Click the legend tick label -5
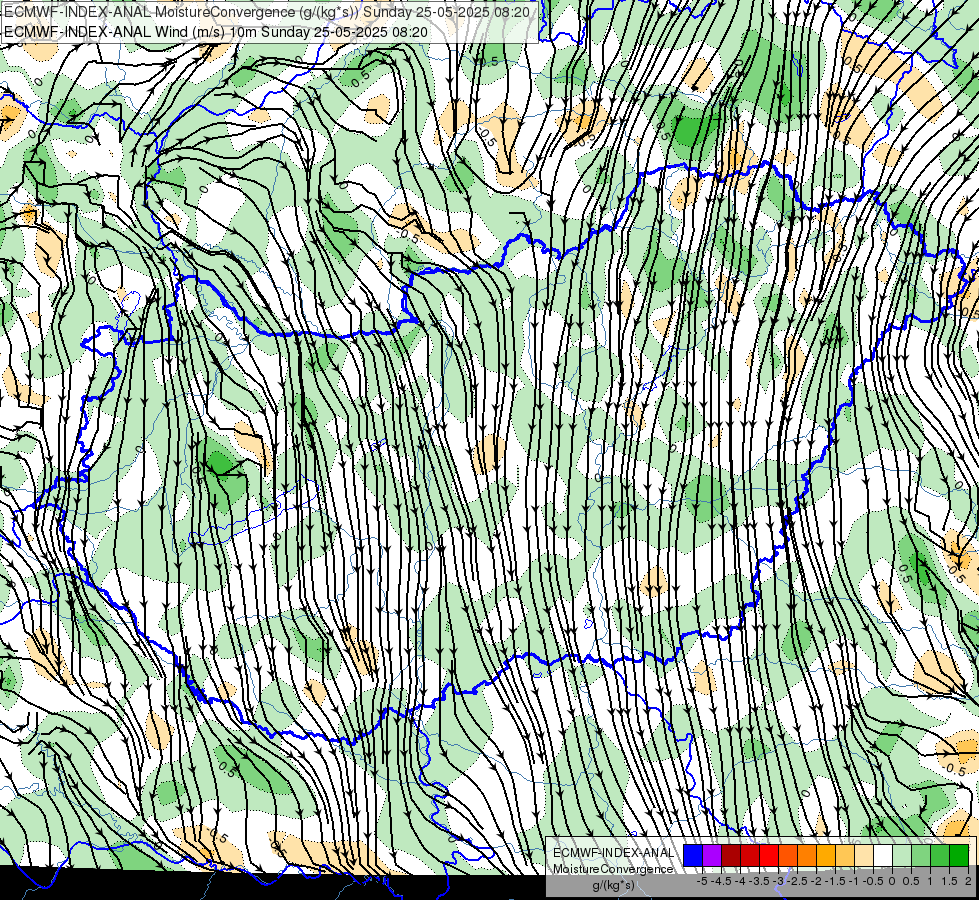The image size is (979, 900). (702, 881)
